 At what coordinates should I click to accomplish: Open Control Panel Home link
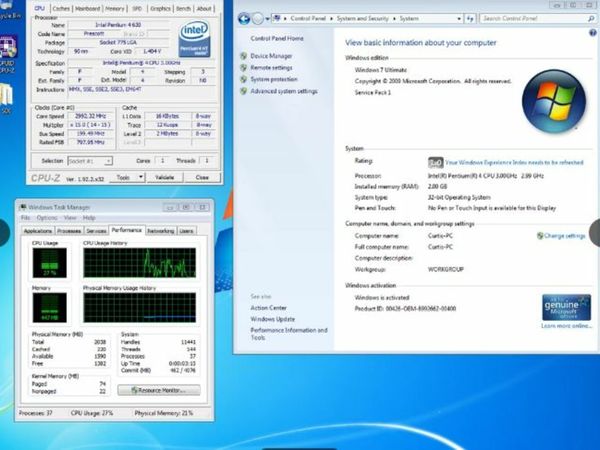277,38
